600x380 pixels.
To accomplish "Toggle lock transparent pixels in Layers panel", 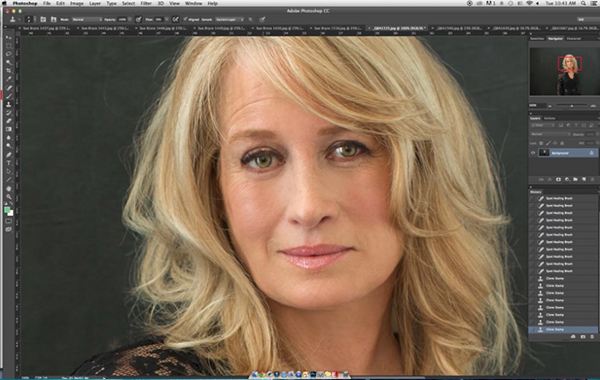I will [x=541, y=143].
